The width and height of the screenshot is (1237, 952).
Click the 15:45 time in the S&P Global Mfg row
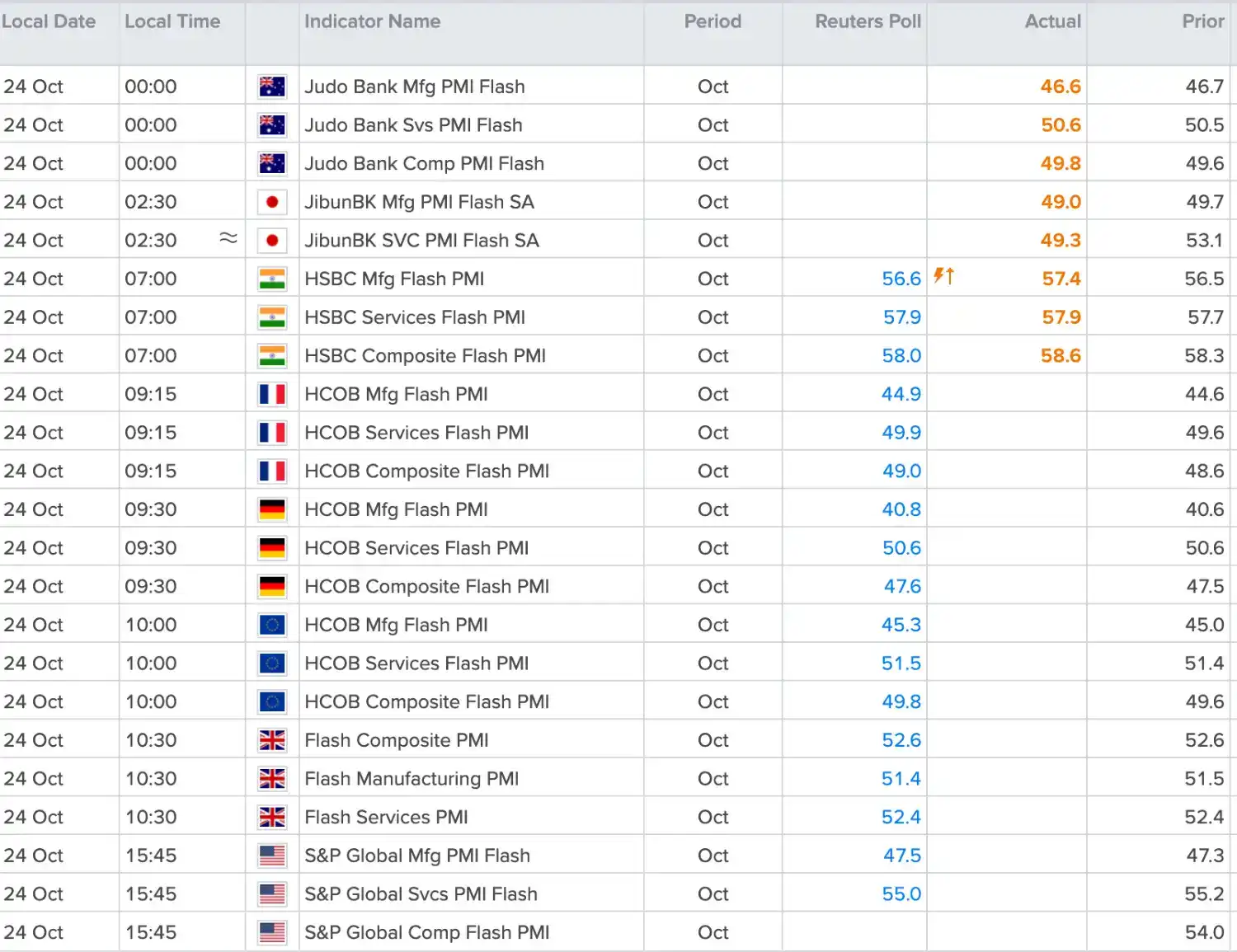[151, 856]
